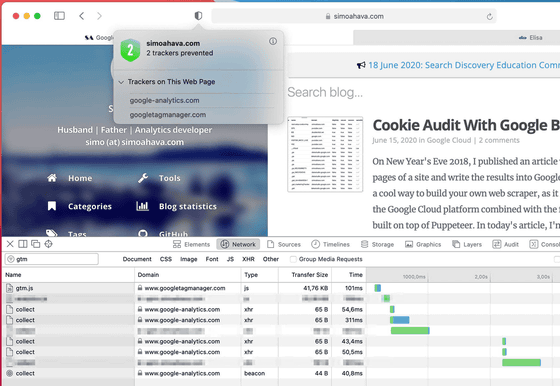Close the Web Inspector panel

pyautogui.click(x=10, y=244)
